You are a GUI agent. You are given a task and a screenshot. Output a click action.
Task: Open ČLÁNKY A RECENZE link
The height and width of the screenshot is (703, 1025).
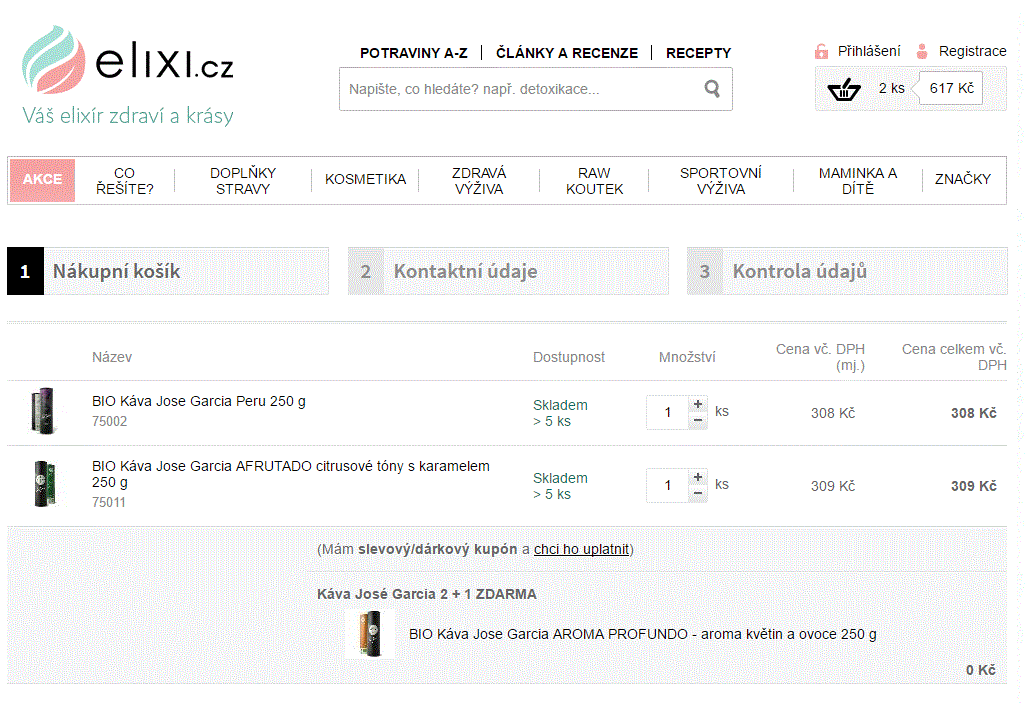567,53
